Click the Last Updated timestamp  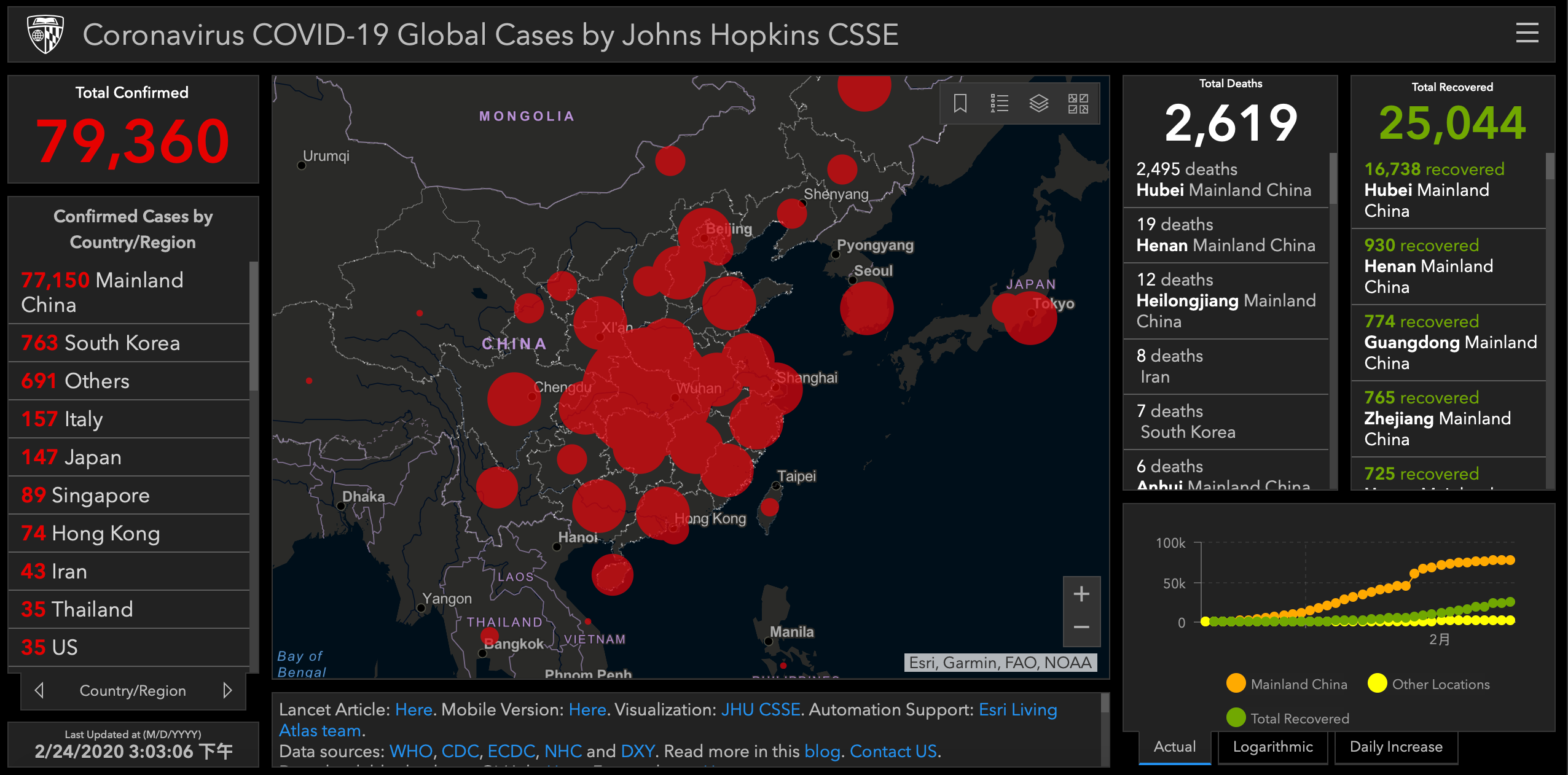point(133,751)
